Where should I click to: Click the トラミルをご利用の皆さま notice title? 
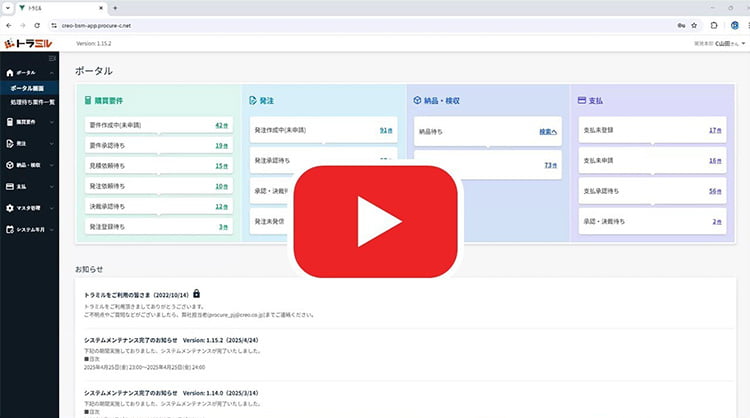136,295
